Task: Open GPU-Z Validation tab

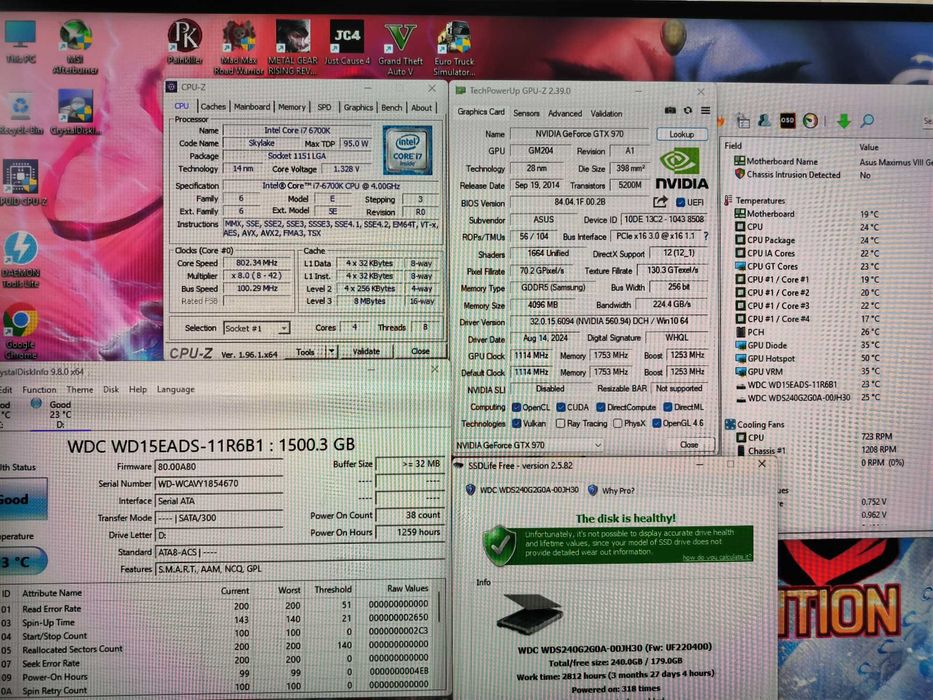Action: [606, 113]
